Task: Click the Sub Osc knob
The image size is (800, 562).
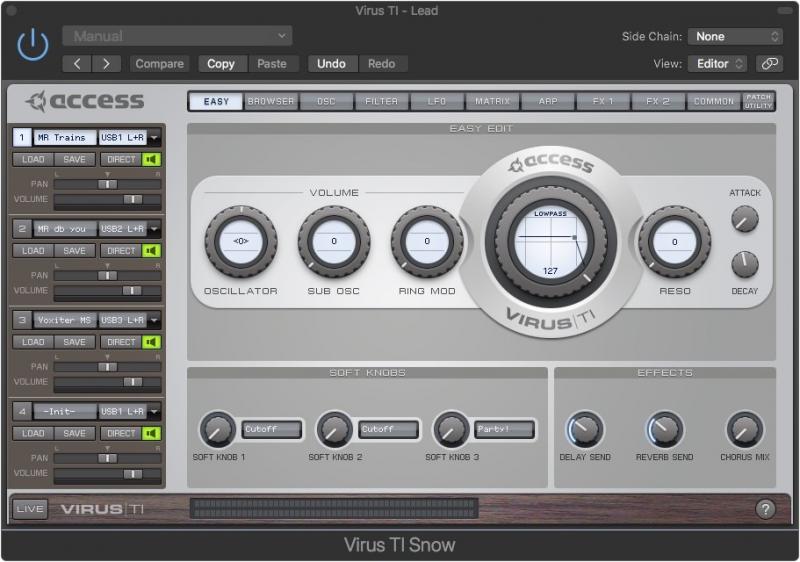Action: 334,241
